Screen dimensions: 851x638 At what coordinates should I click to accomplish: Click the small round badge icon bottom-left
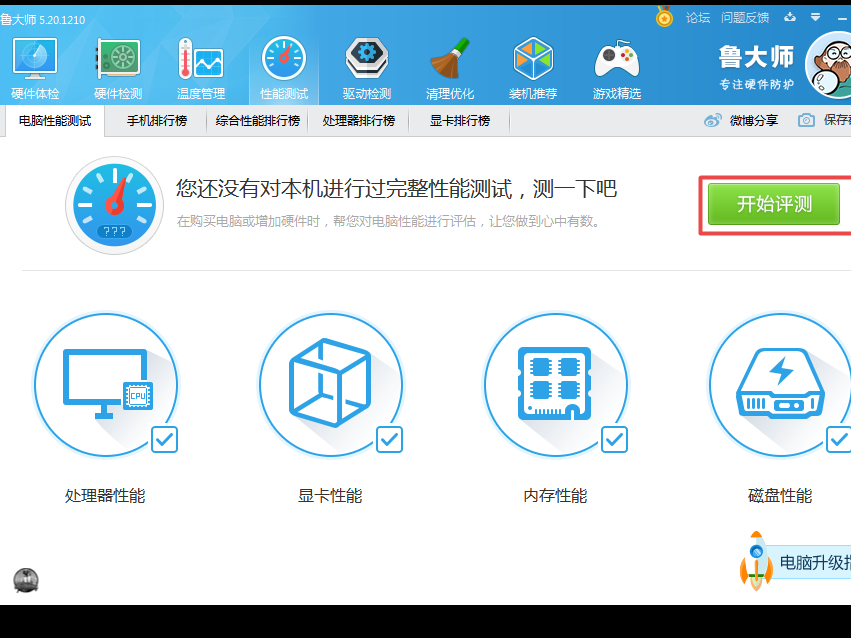coord(26,580)
